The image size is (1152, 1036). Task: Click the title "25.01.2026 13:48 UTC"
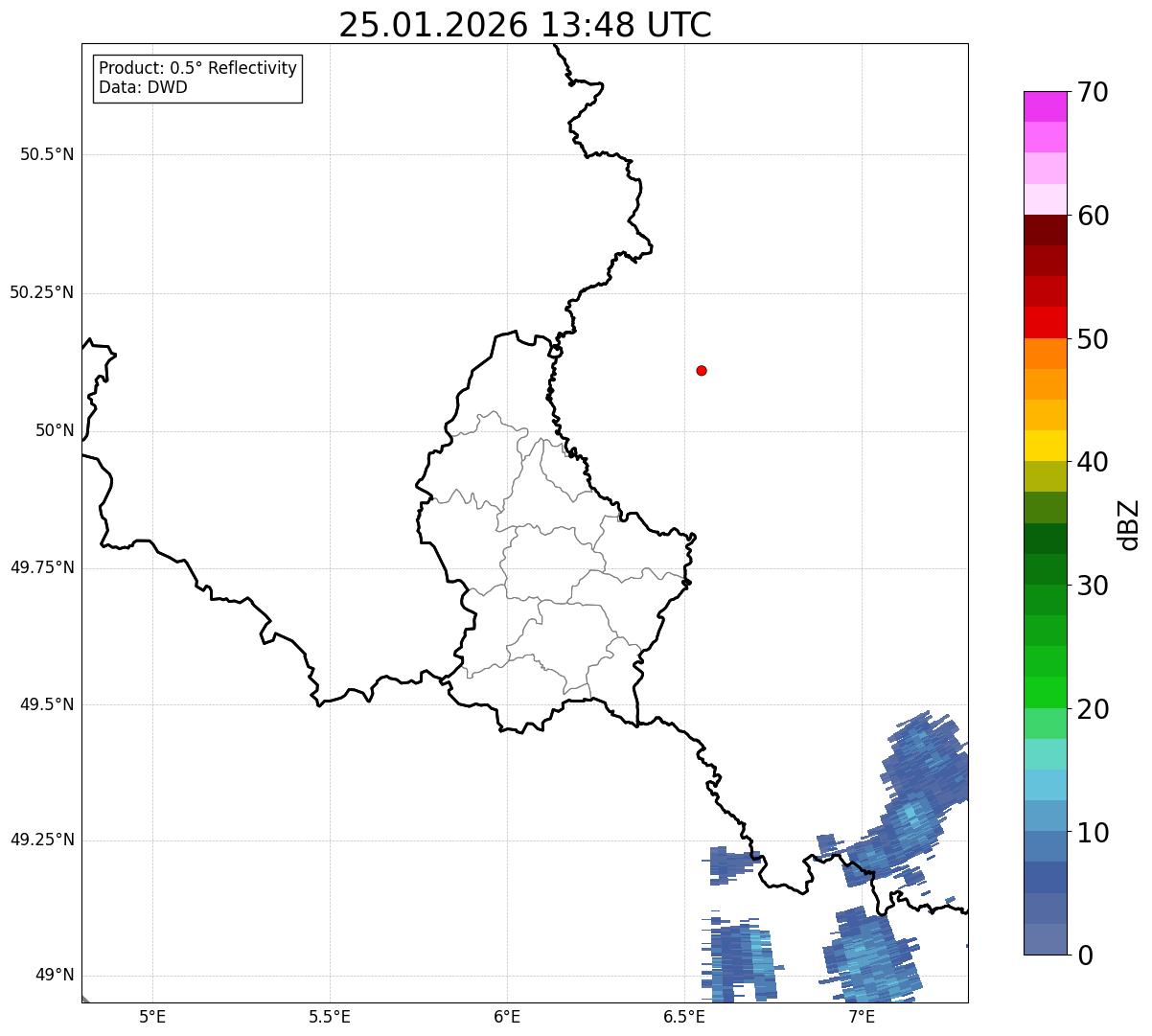click(x=525, y=25)
